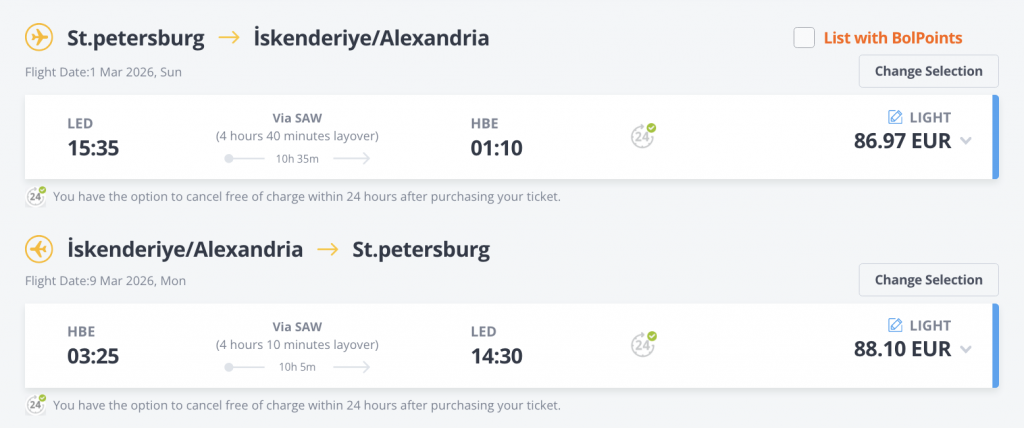Select the 86.97 EUR price
This screenshot has width=1024, height=428.
coord(903,140)
